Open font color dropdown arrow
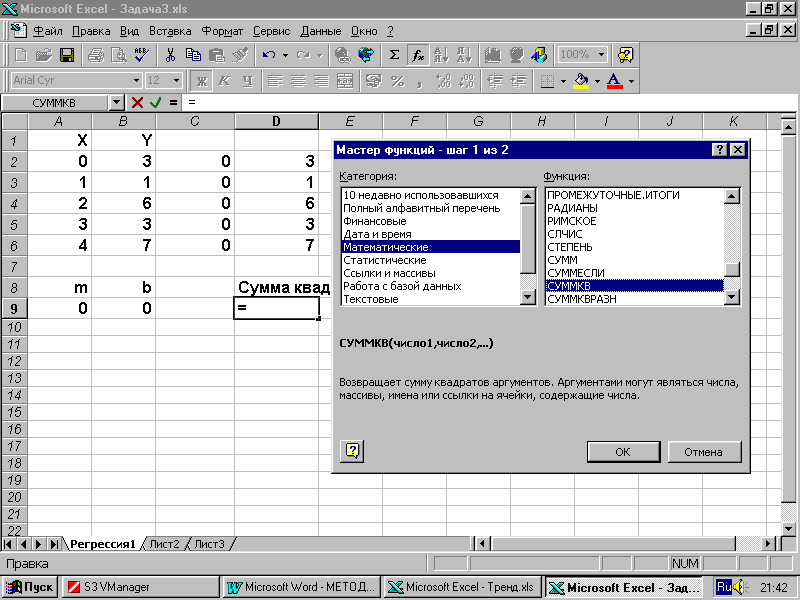The width and height of the screenshot is (800, 600). 632,81
